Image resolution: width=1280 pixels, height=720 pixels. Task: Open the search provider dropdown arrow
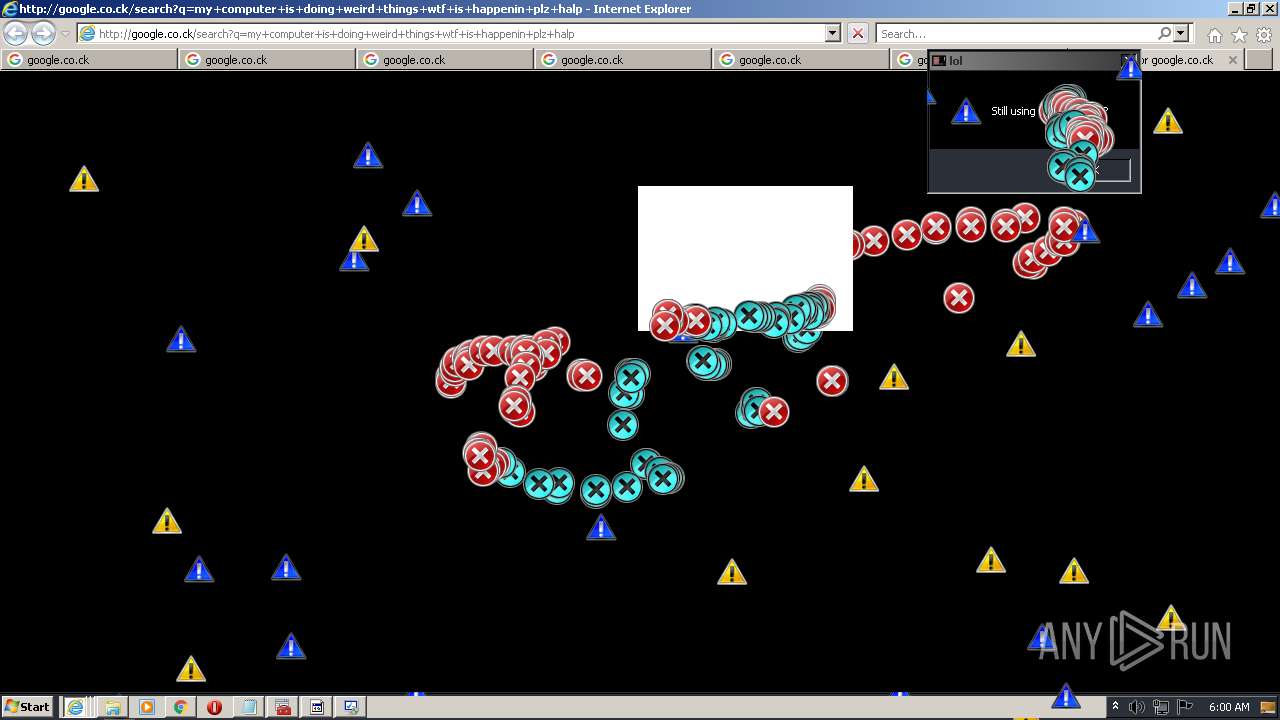click(x=1181, y=33)
